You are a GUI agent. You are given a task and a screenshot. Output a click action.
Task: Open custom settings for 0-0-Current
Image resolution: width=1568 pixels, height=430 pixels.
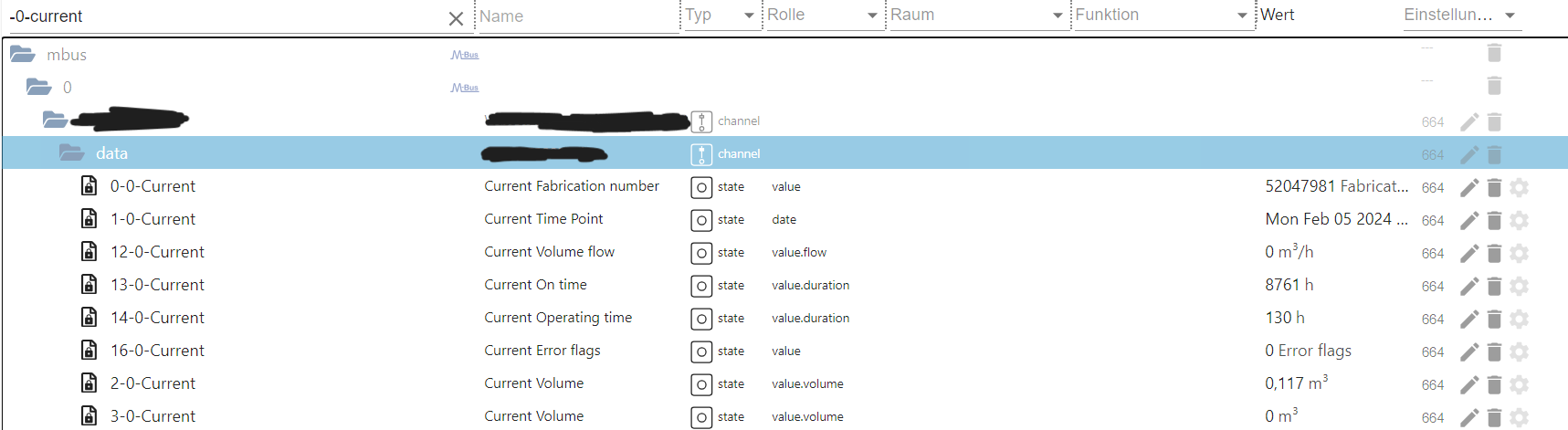click(x=1519, y=188)
